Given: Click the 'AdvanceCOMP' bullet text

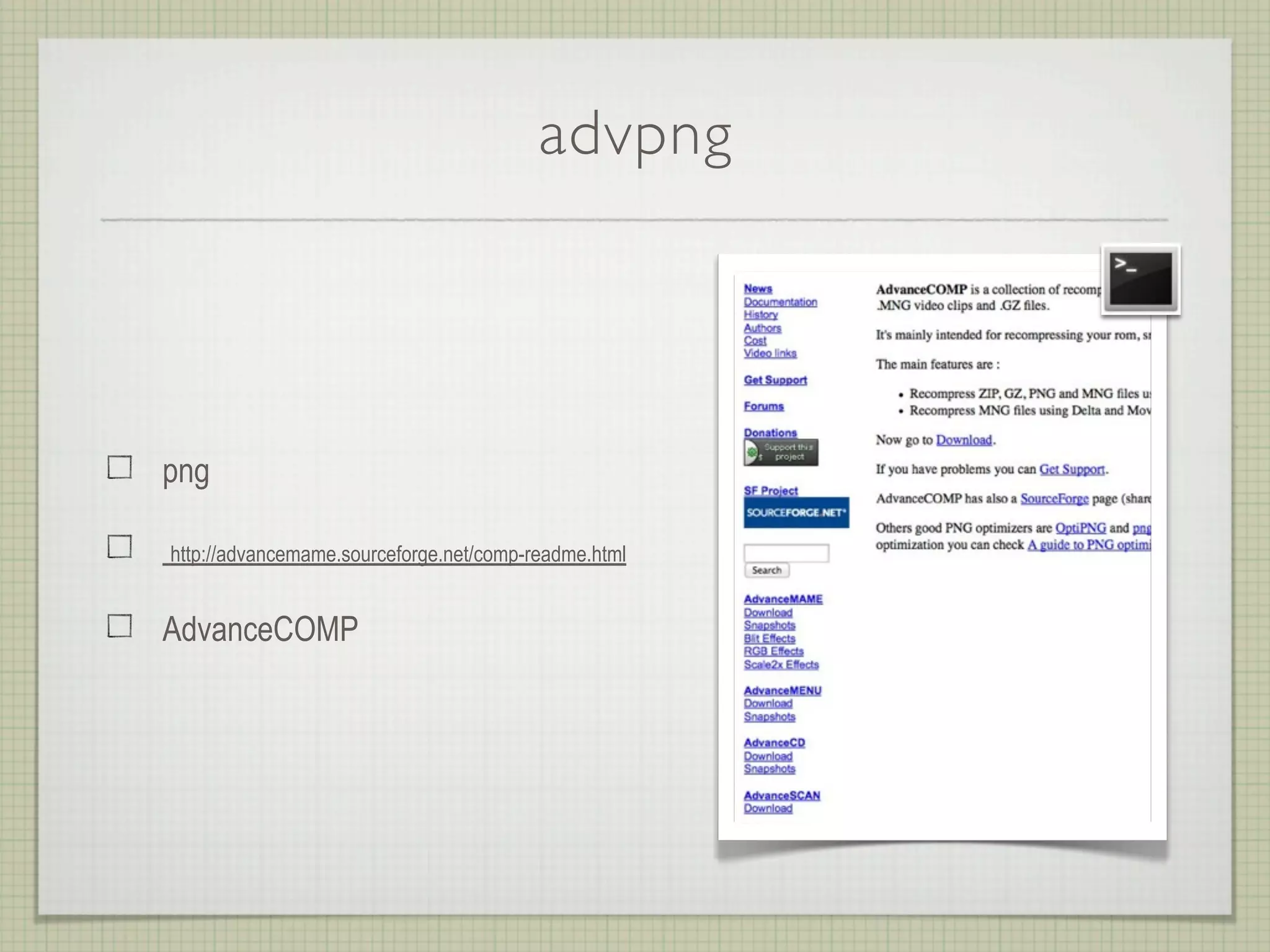Looking at the screenshot, I should coord(260,628).
